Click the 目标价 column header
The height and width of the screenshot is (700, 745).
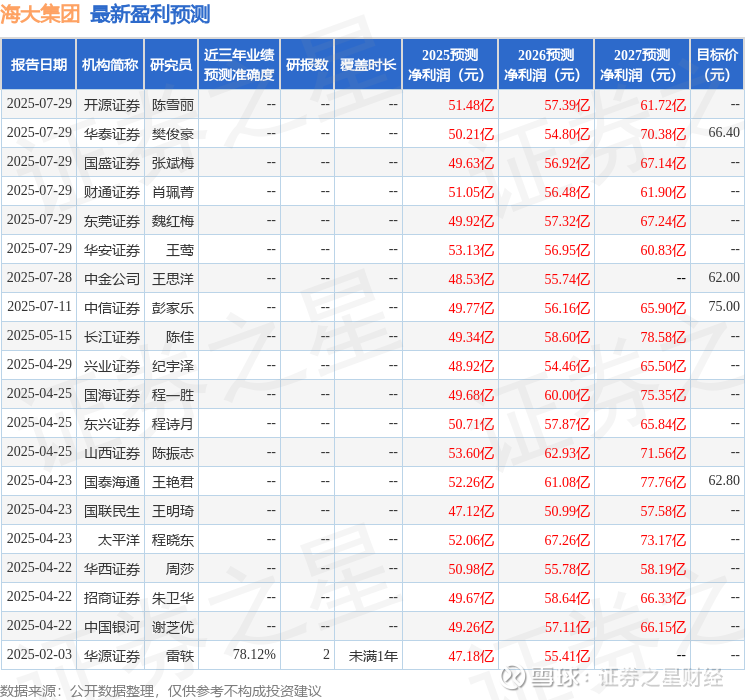pos(717,65)
